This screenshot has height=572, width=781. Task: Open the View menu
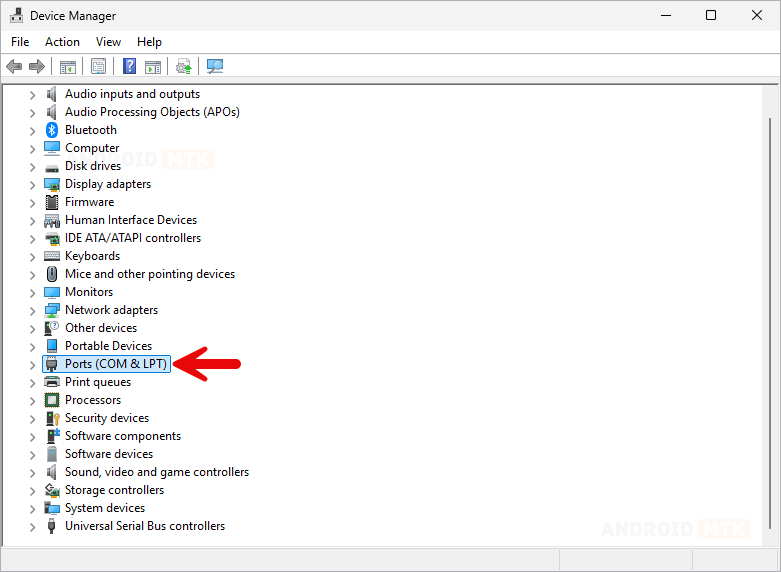(x=108, y=42)
